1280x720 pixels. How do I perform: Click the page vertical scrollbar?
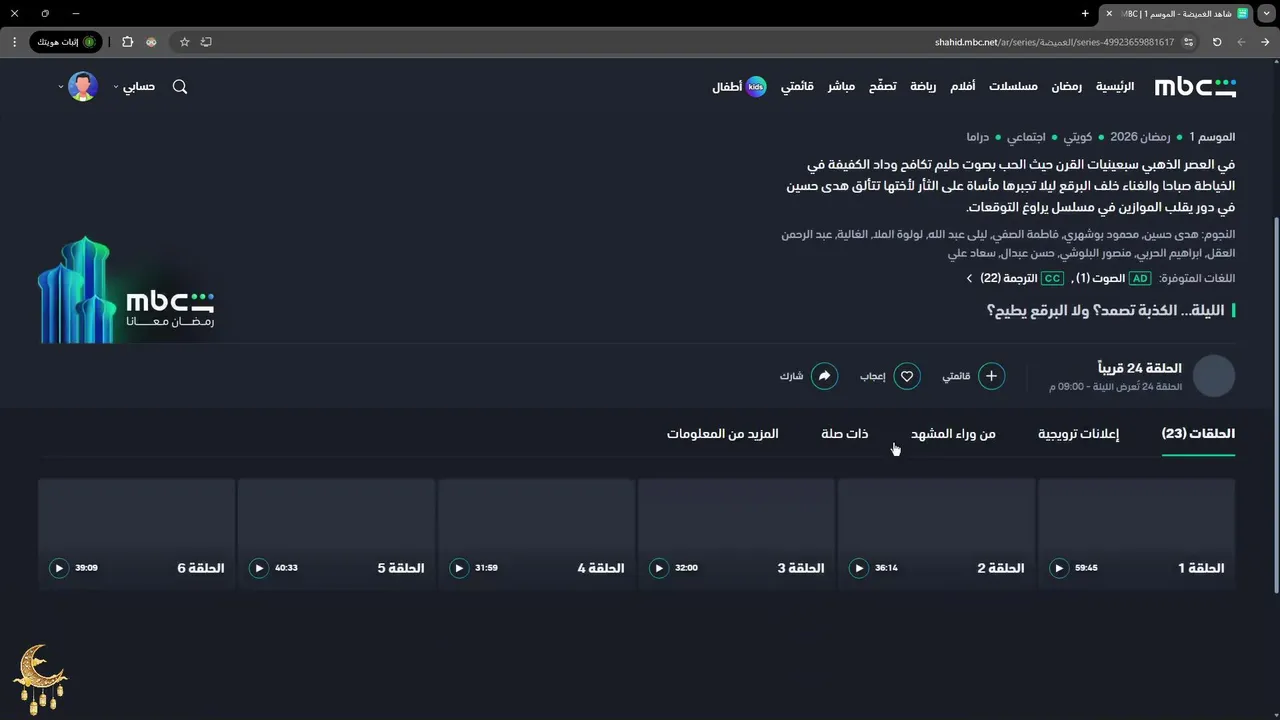click(x=1275, y=405)
